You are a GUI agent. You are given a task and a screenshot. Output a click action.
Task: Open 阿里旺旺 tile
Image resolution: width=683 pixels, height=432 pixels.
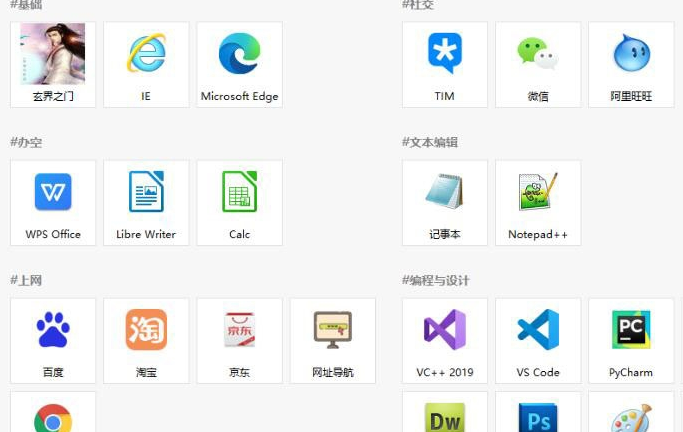631,64
